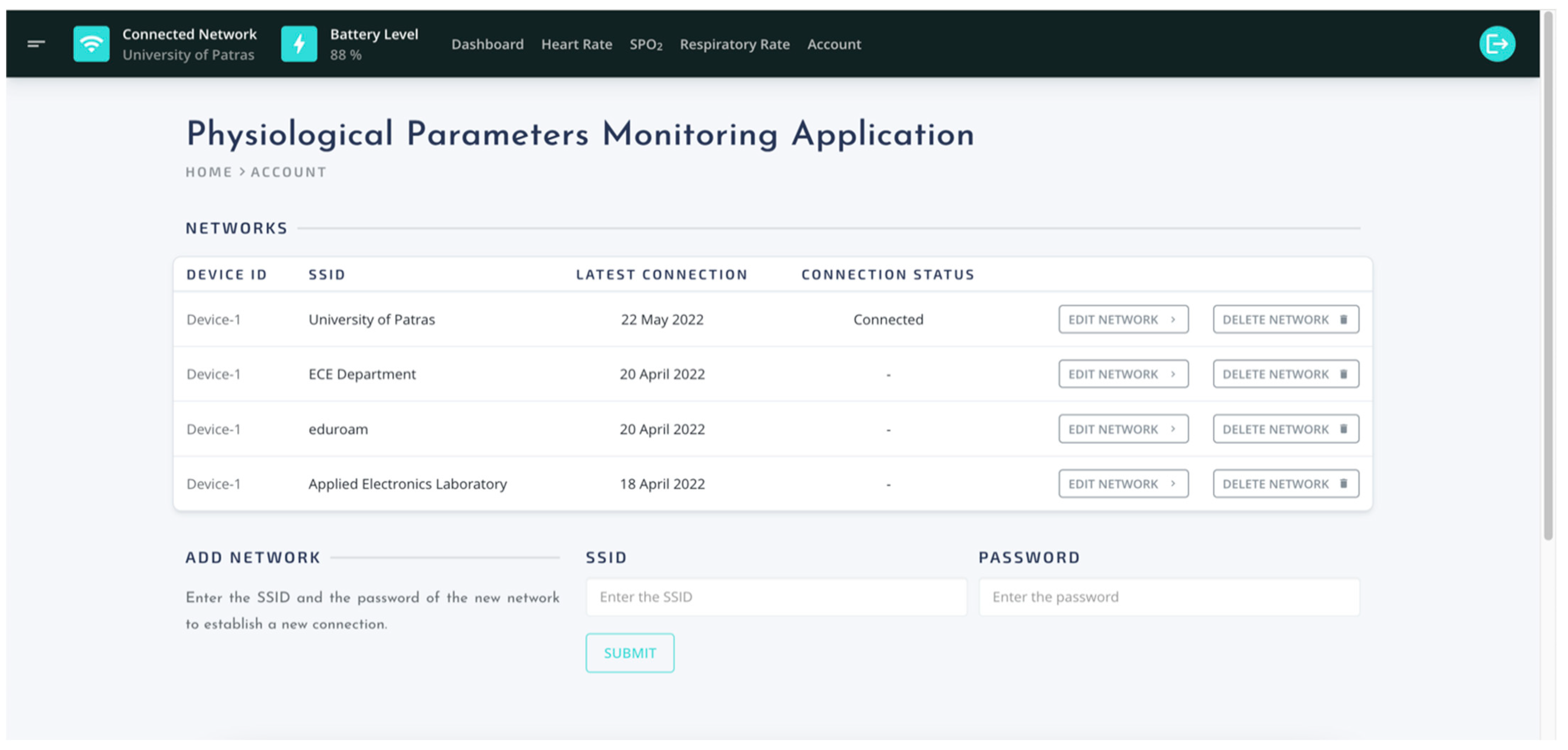1568x750 pixels.
Task: Click Edit Network for ECE Department
Action: (1122, 374)
